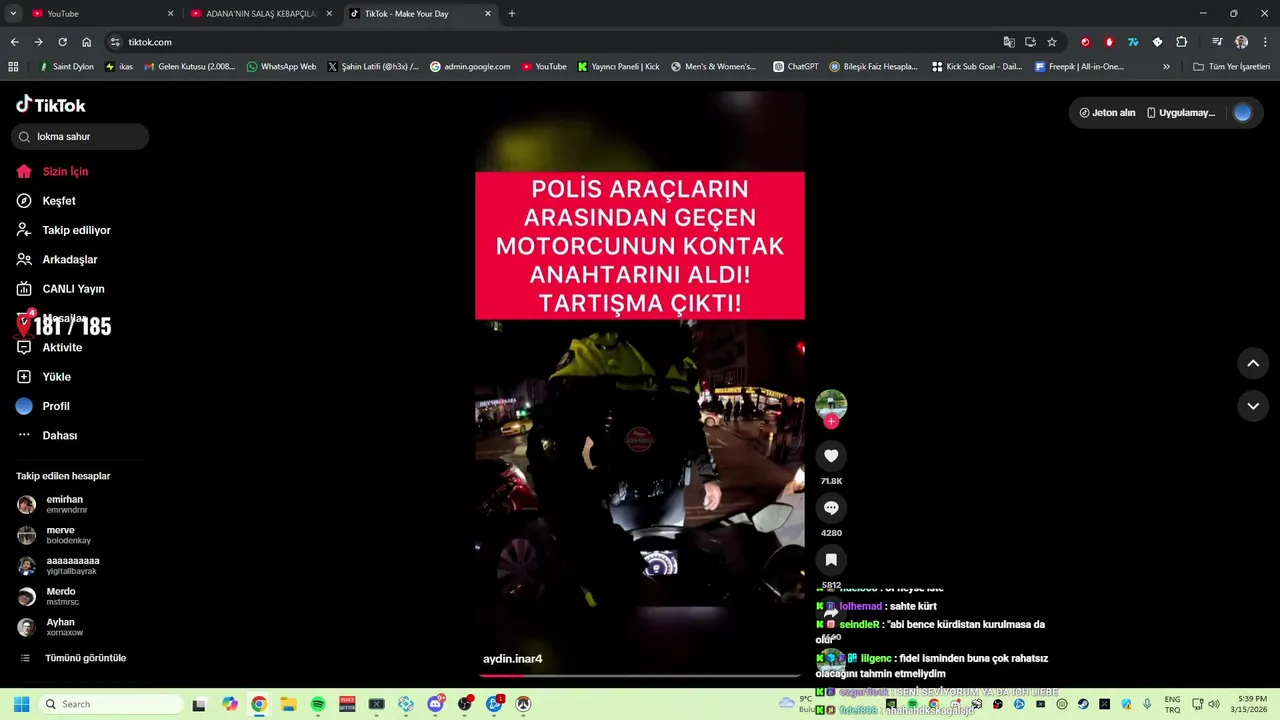
Task: Open the Windows Start menu
Action: (21, 704)
